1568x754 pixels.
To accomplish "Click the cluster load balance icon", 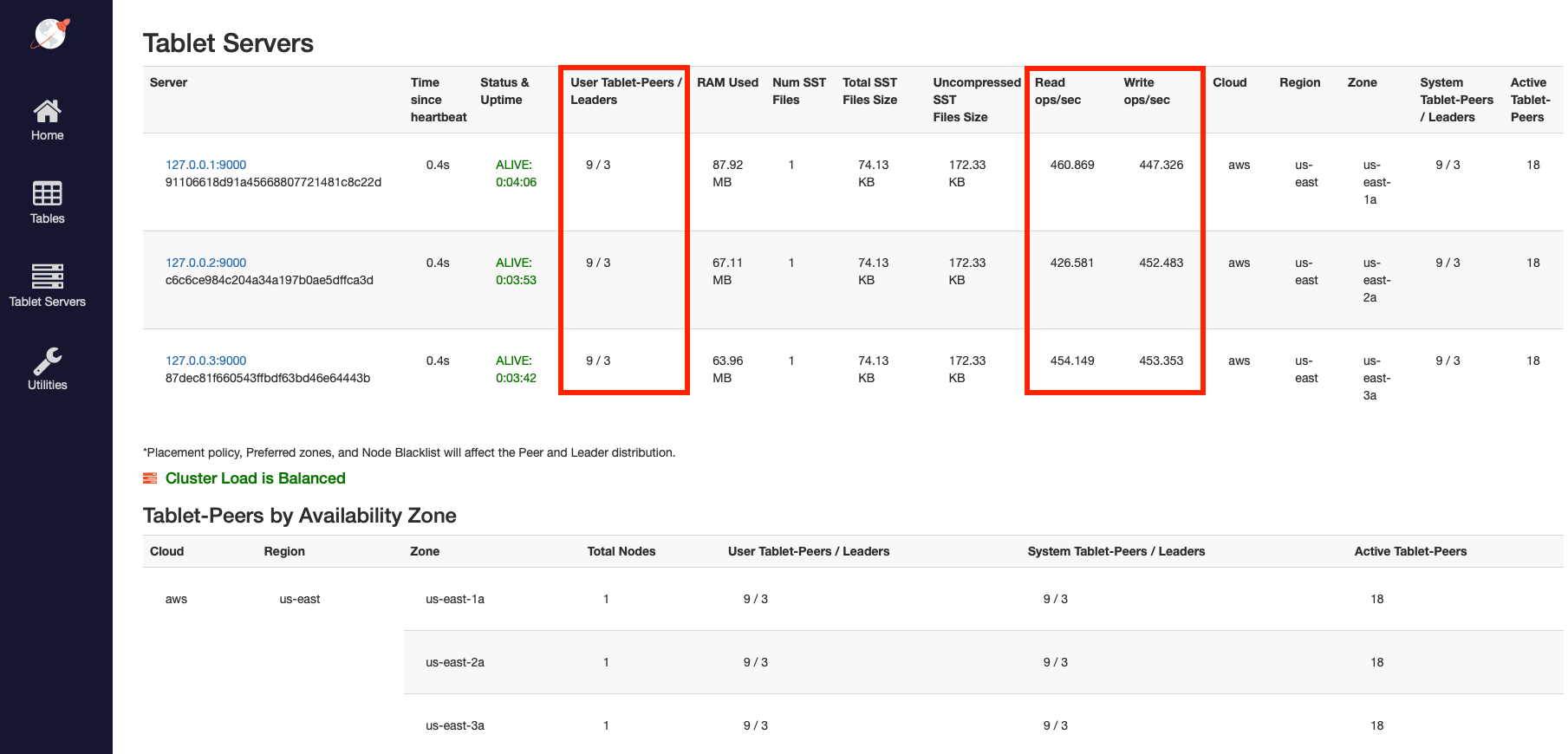I will pos(150,478).
